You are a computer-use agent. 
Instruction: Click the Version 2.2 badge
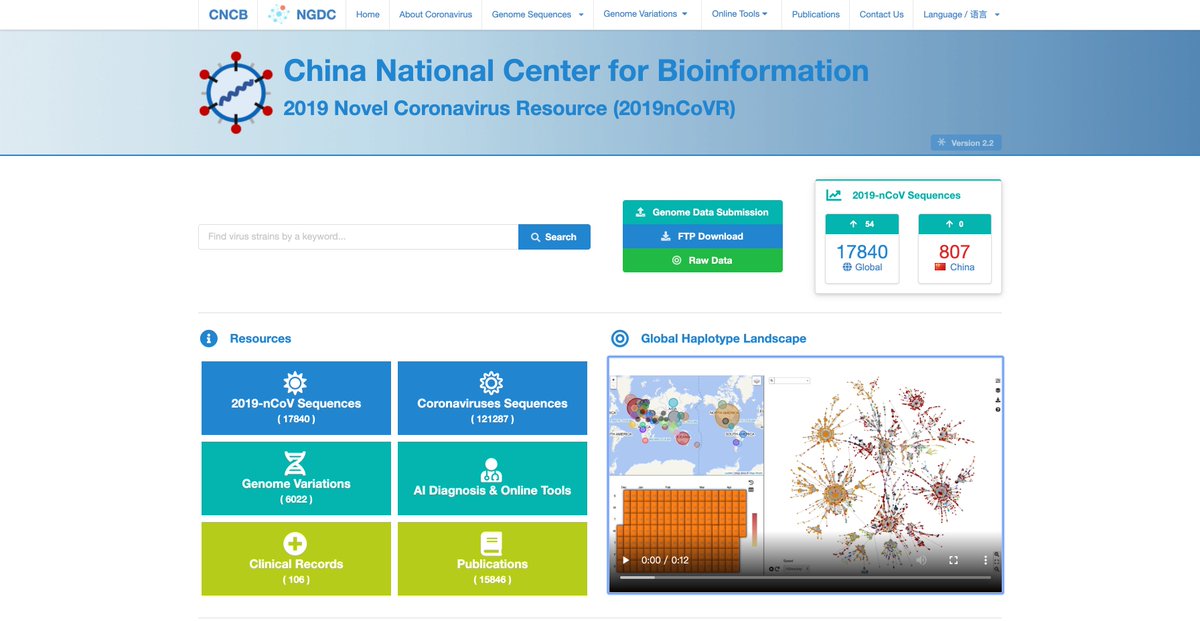pyautogui.click(x=966, y=143)
